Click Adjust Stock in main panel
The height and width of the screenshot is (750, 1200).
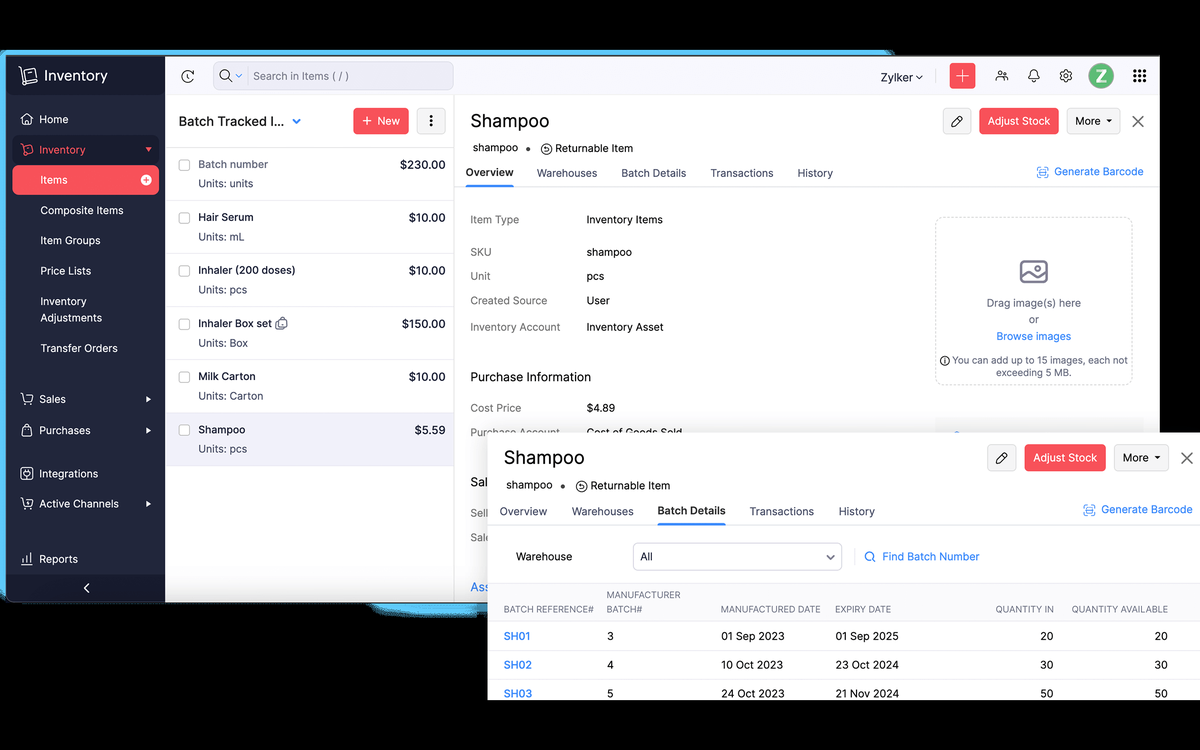pyautogui.click(x=1019, y=121)
